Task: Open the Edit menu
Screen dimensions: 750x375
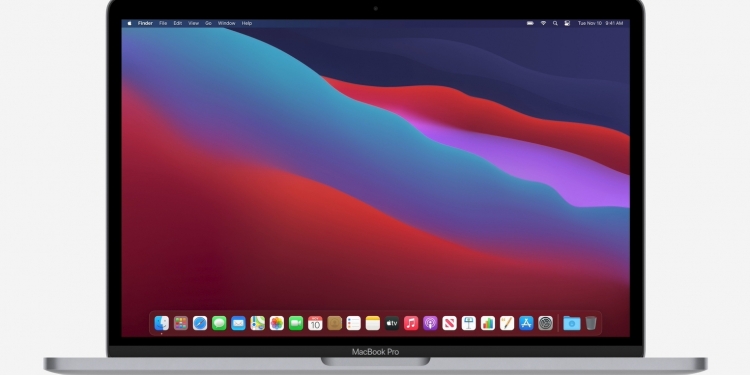Action: (177, 23)
